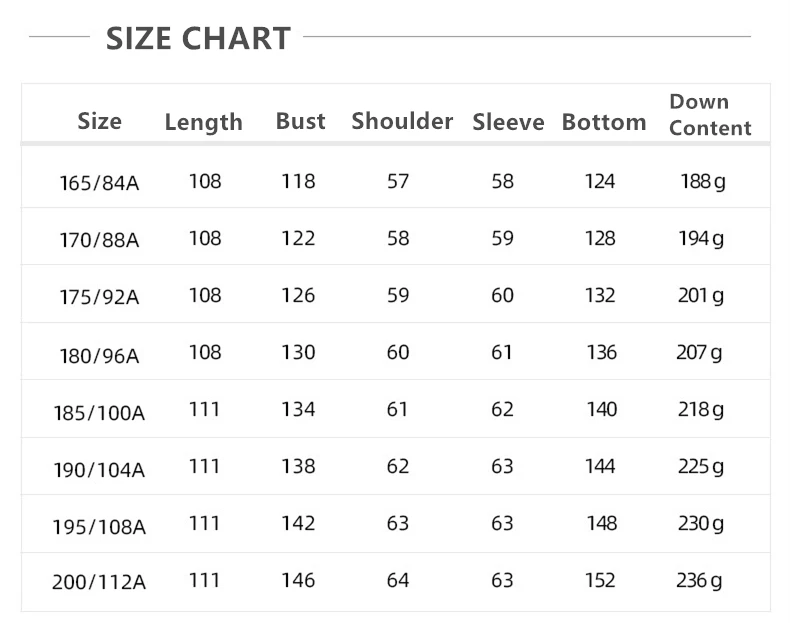Image resolution: width=790 pixels, height=623 pixels.
Task: Select the Down Content column header
Action: [710, 115]
